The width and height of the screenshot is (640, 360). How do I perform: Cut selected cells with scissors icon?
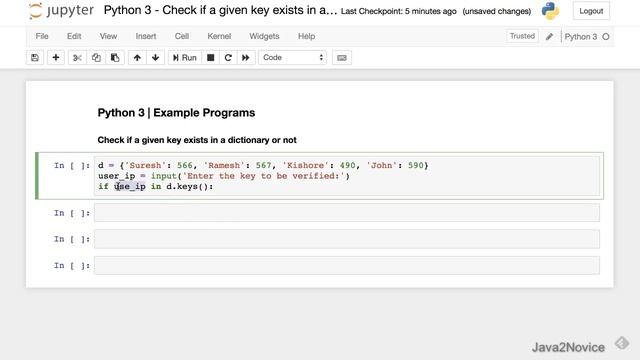77,58
